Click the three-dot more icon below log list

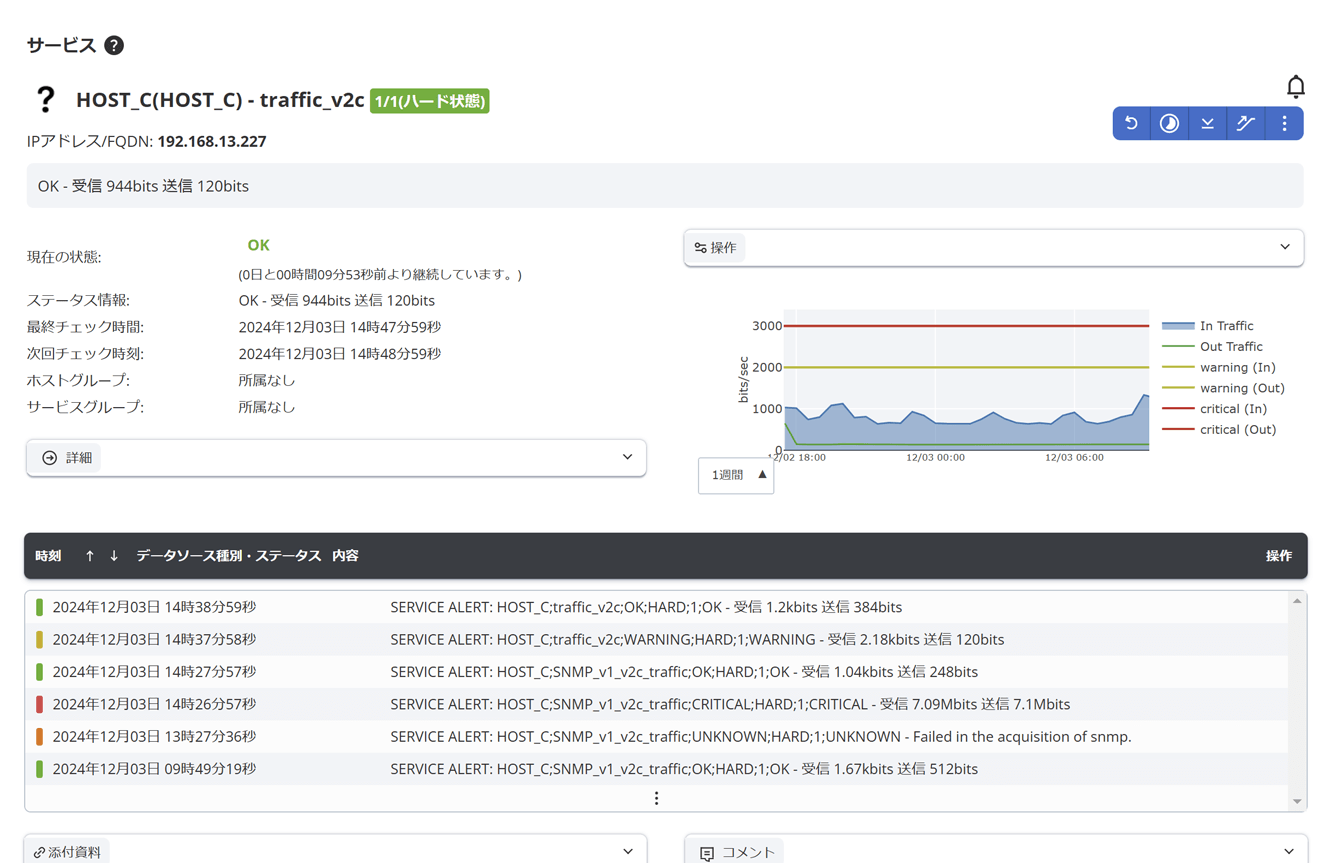[656, 798]
